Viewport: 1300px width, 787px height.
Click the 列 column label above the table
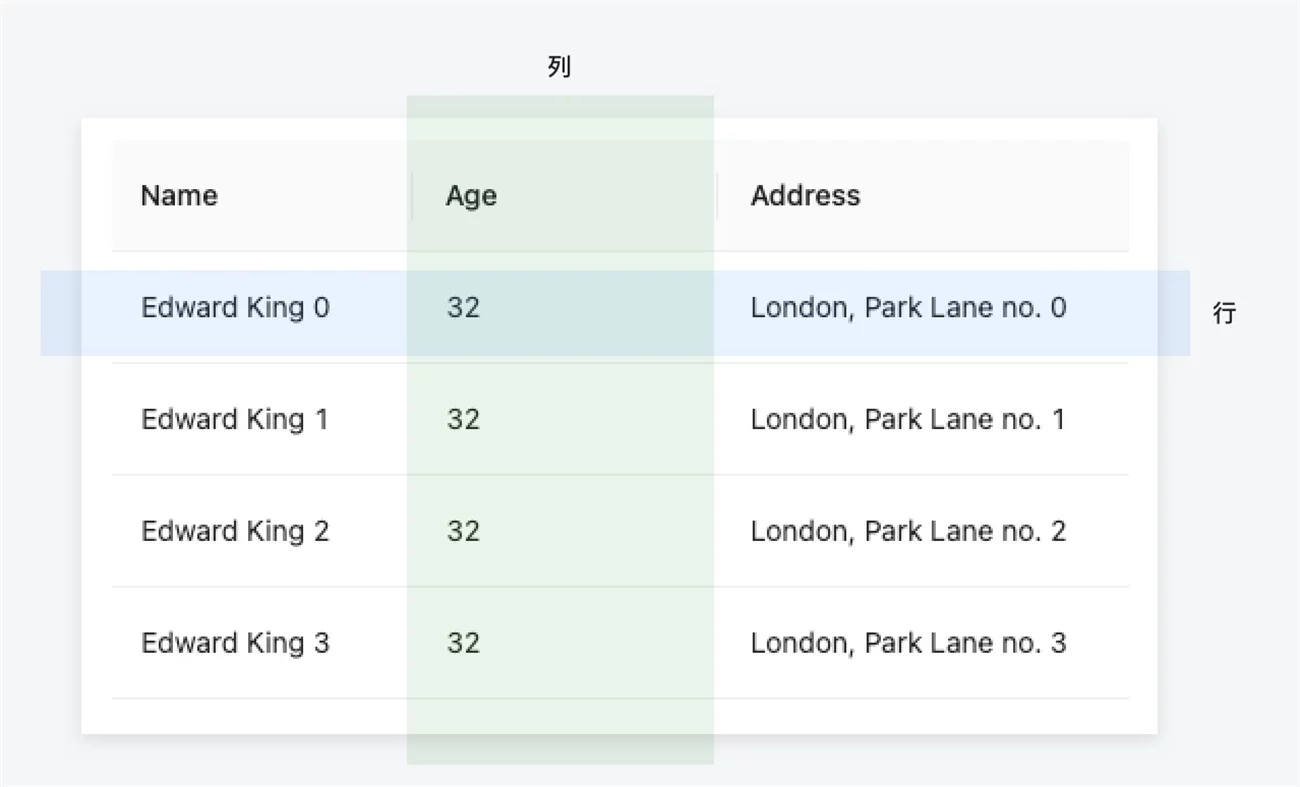click(559, 68)
